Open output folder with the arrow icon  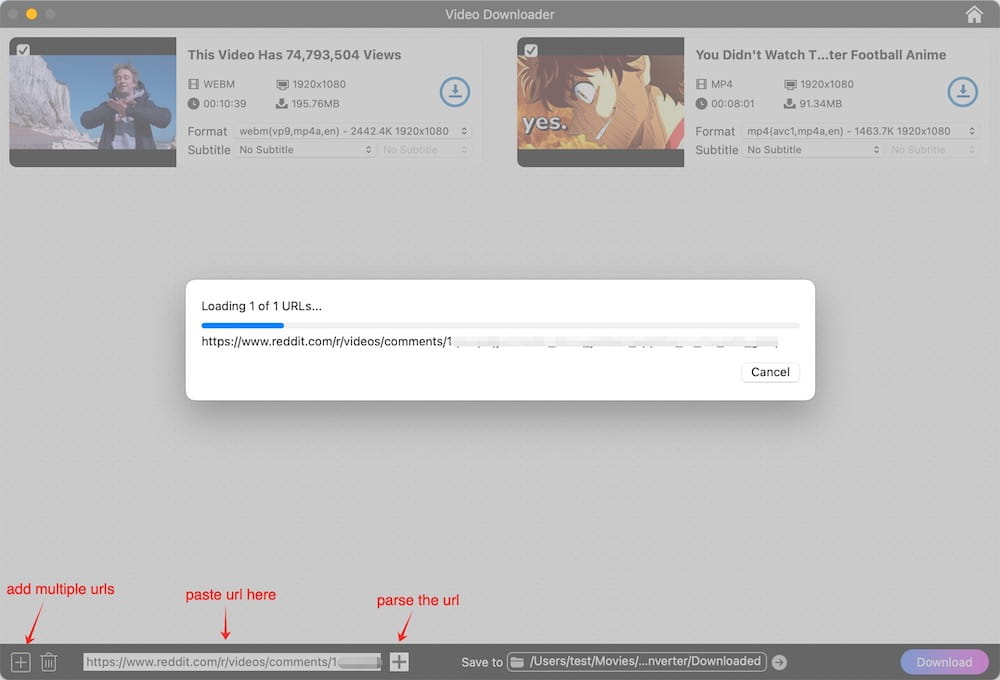(x=779, y=663)
